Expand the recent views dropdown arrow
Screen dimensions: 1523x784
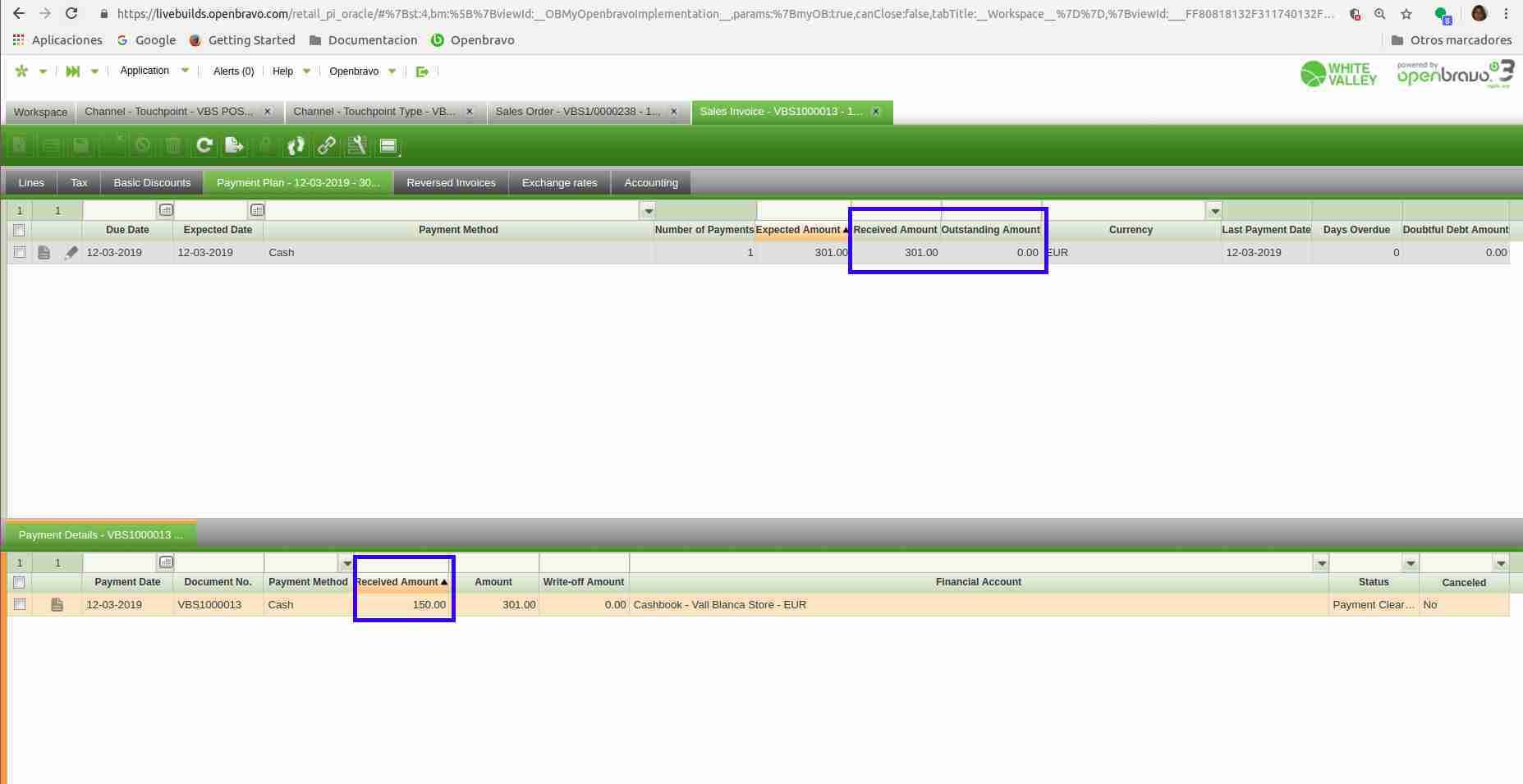coord(94,71)
